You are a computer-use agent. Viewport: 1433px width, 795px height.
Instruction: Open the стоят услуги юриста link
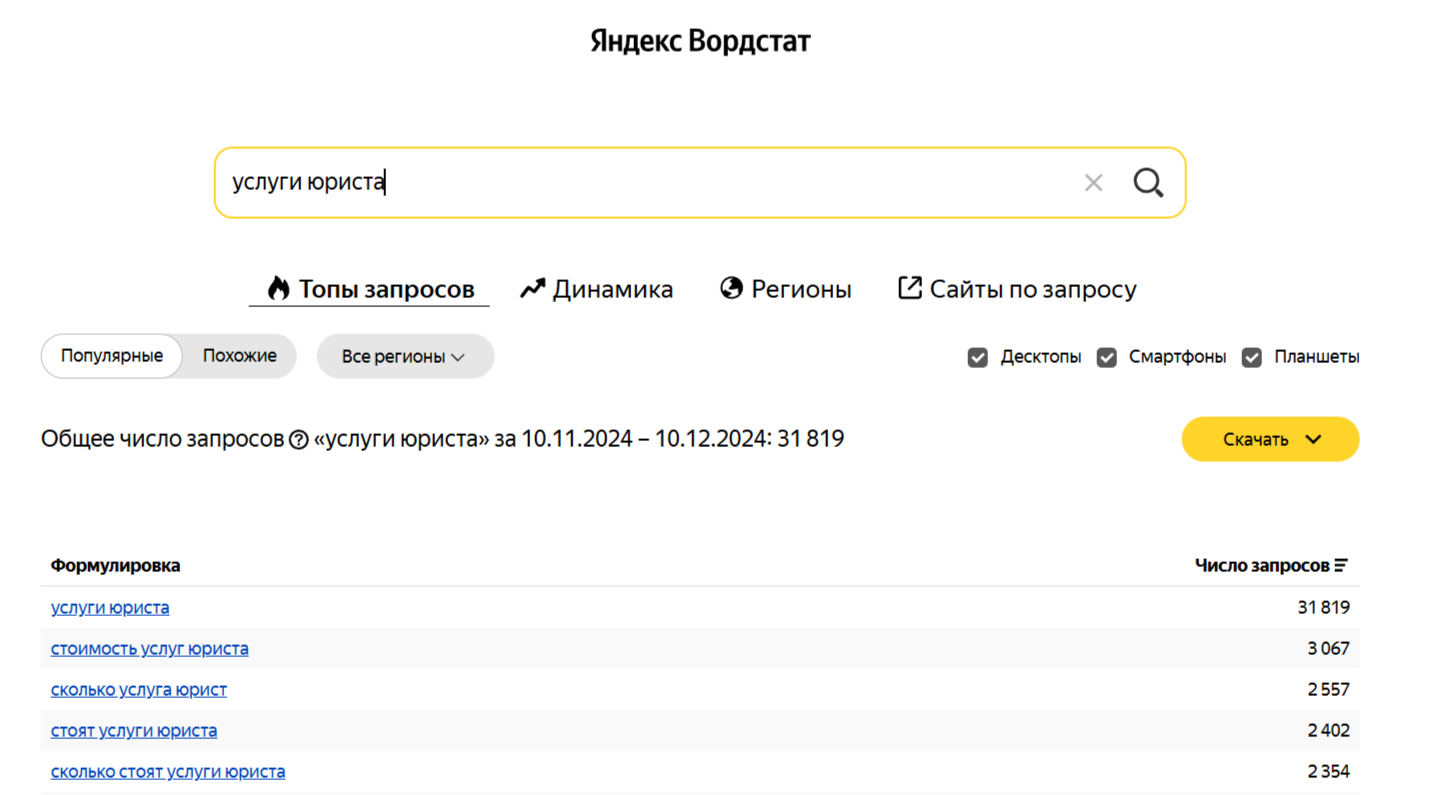click(x=134, y=730)
